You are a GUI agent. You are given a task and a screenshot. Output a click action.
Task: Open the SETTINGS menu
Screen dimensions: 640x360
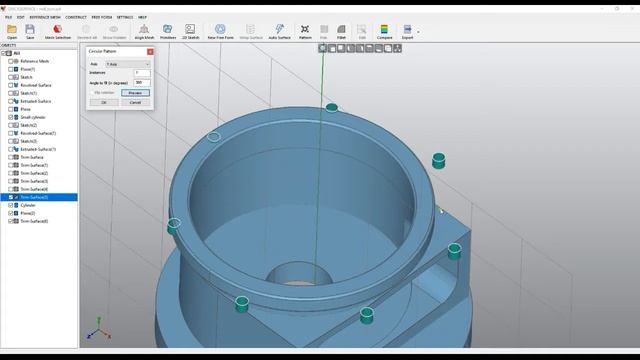pos(125,17)
